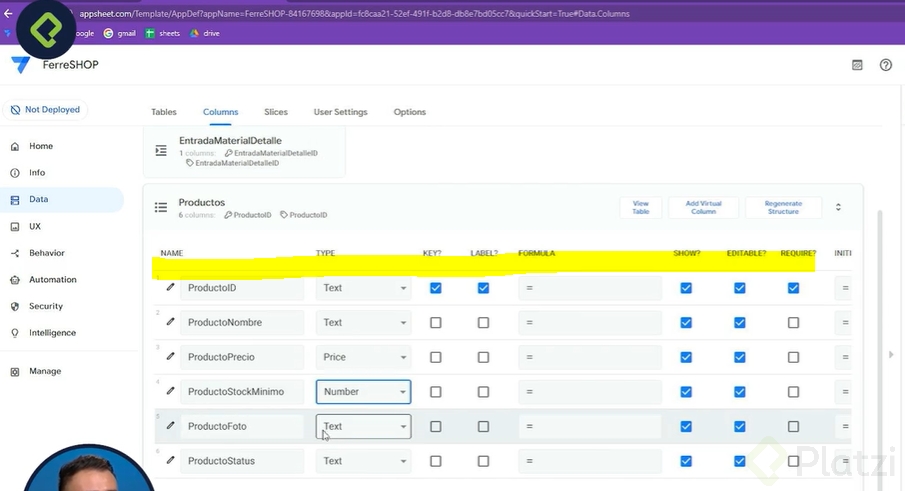Toggle the REQUIRE checkbox for ProductoPrecio
905x491 pixels.
click(x=793, y=357)
